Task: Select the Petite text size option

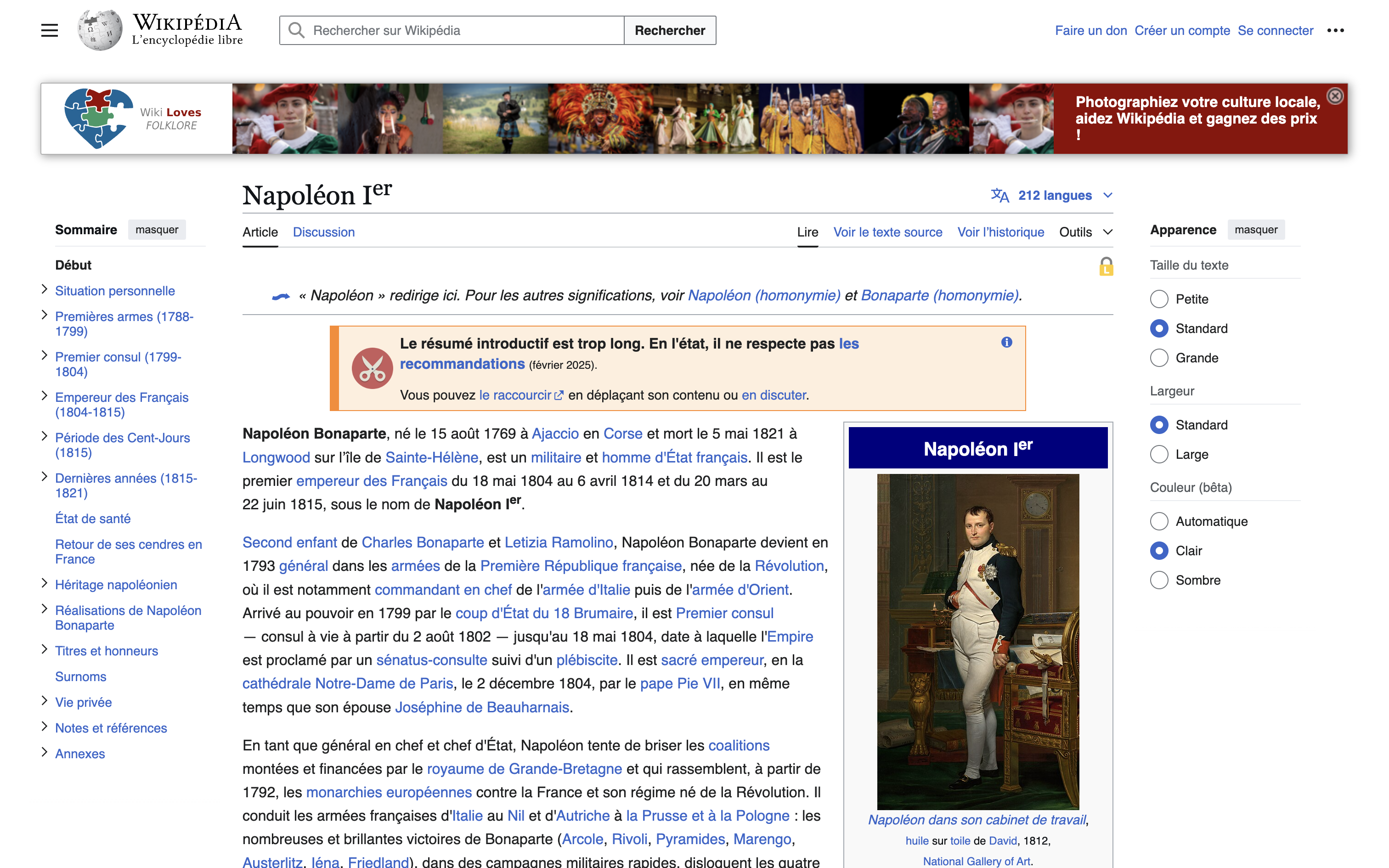Action: [1159, 299]
